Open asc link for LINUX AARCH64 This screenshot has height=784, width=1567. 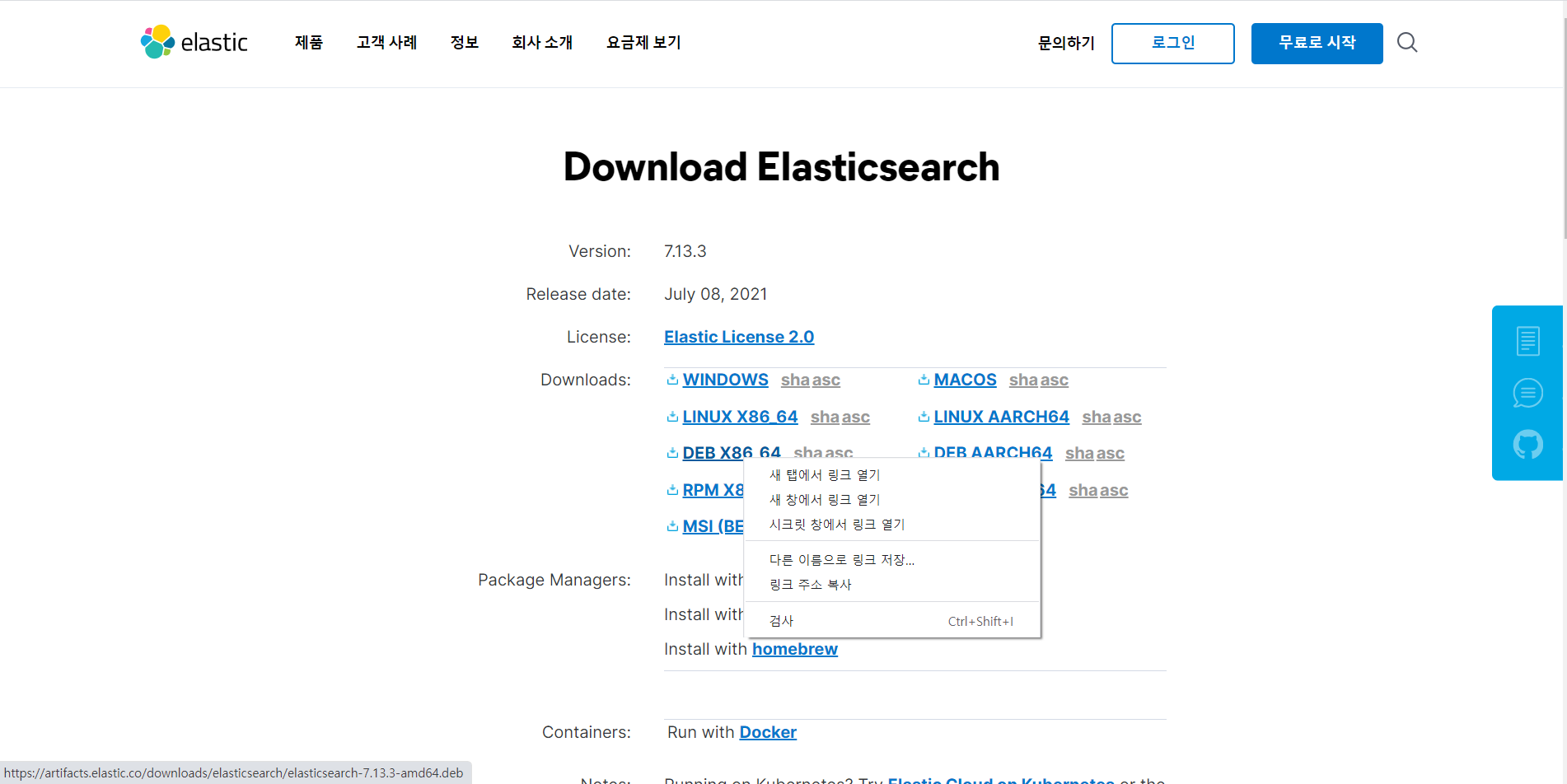click(1128, 417)
